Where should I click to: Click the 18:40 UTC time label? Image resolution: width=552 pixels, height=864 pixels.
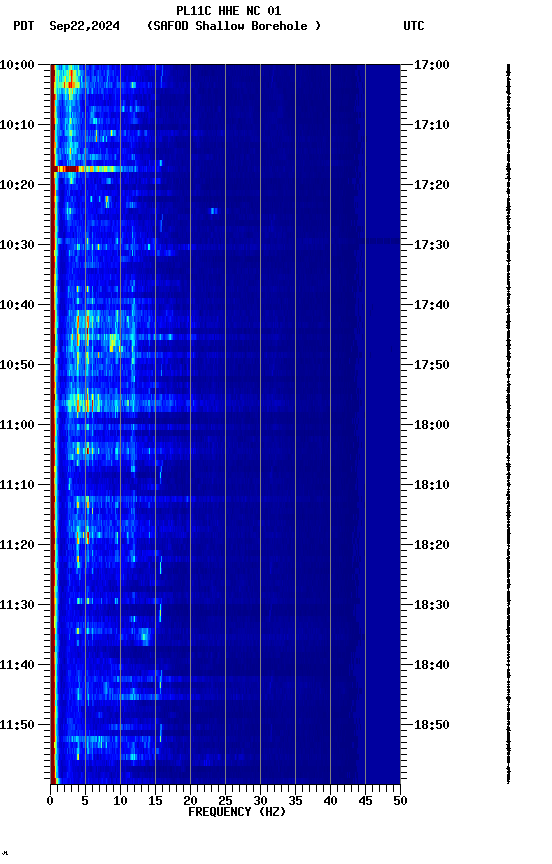tap(432, 665)
